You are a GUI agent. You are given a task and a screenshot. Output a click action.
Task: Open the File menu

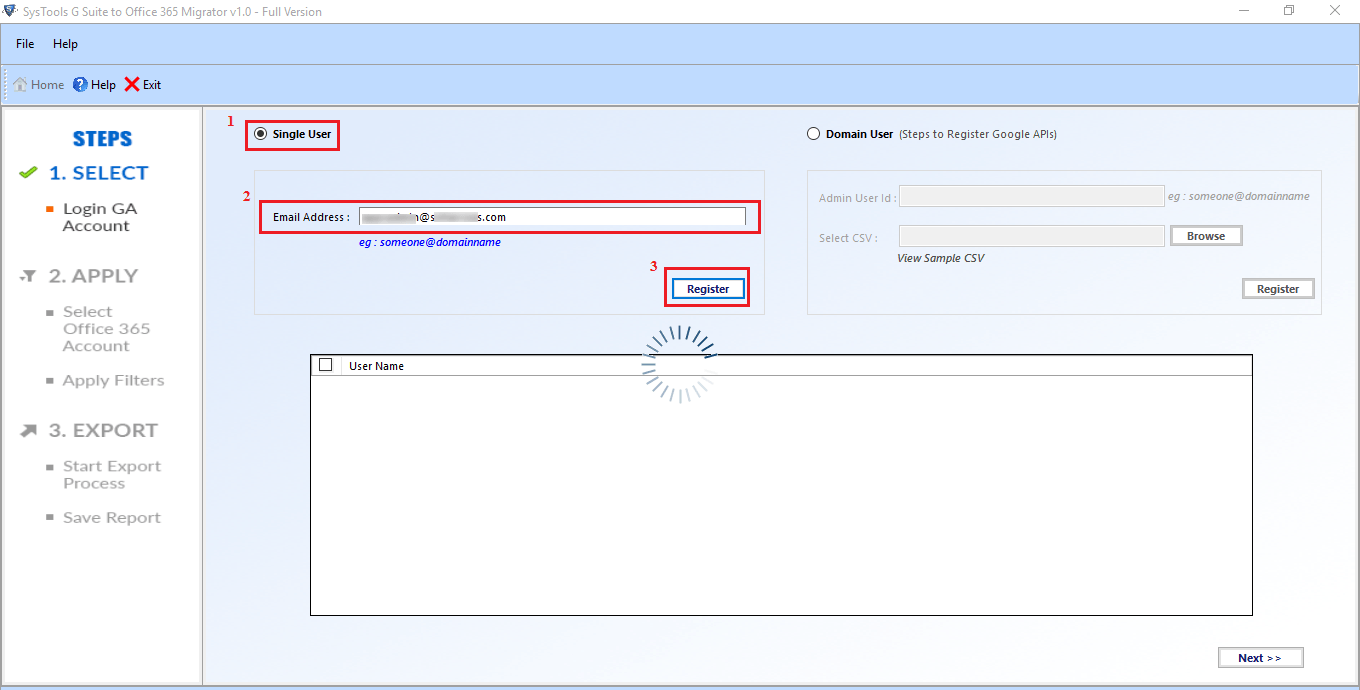(x=25, y=44)
